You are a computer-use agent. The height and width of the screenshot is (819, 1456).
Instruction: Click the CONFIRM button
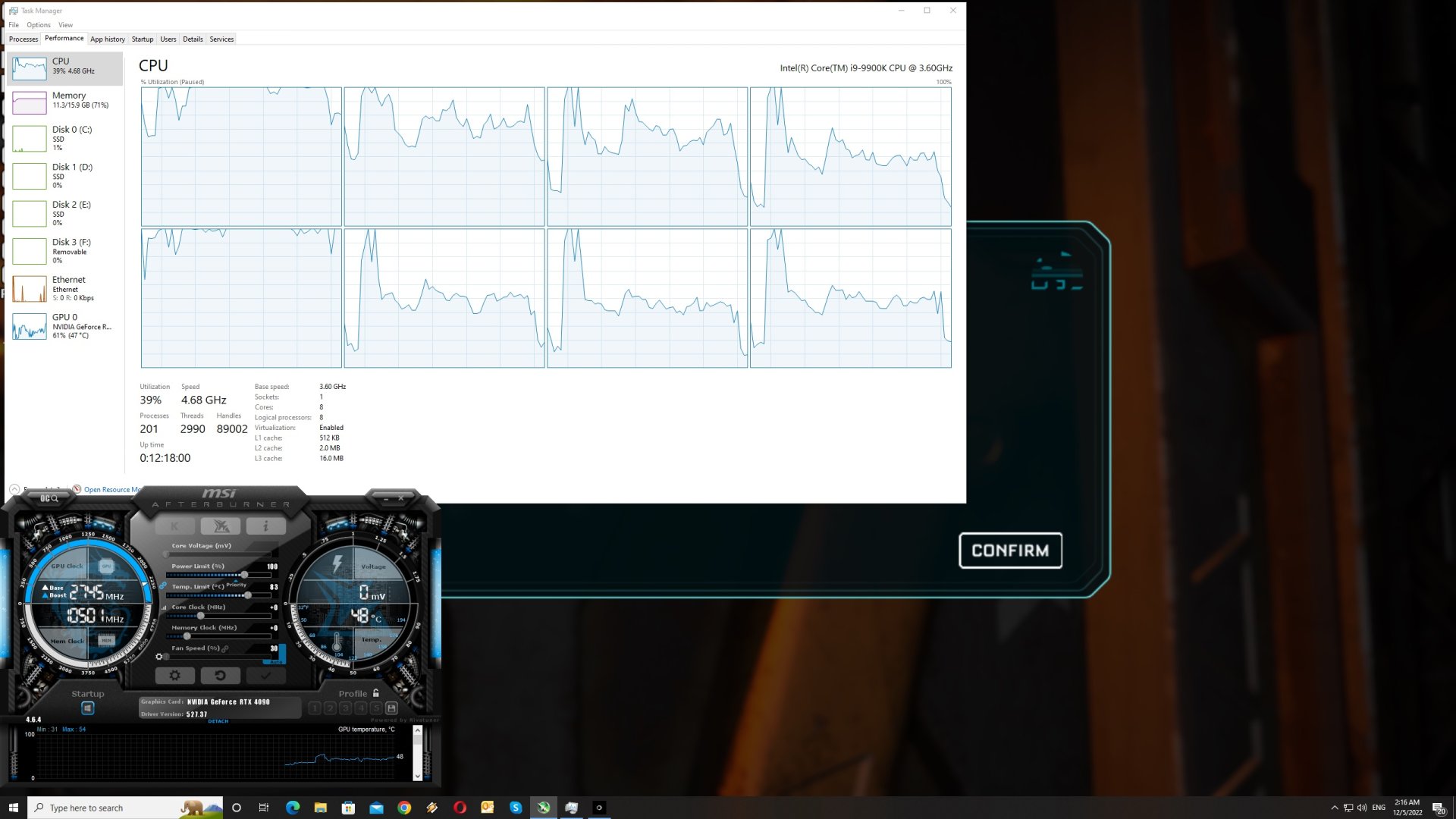pos(1010,551)
